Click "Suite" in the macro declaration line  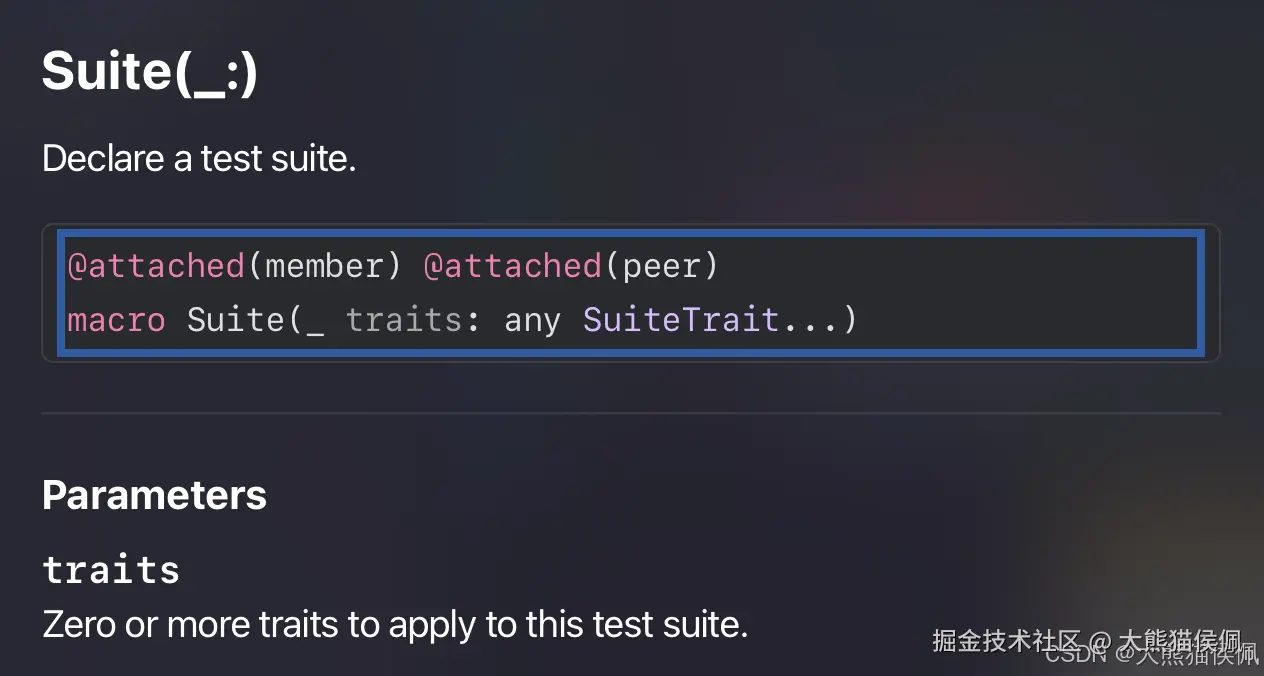click(x=236, y=320)
